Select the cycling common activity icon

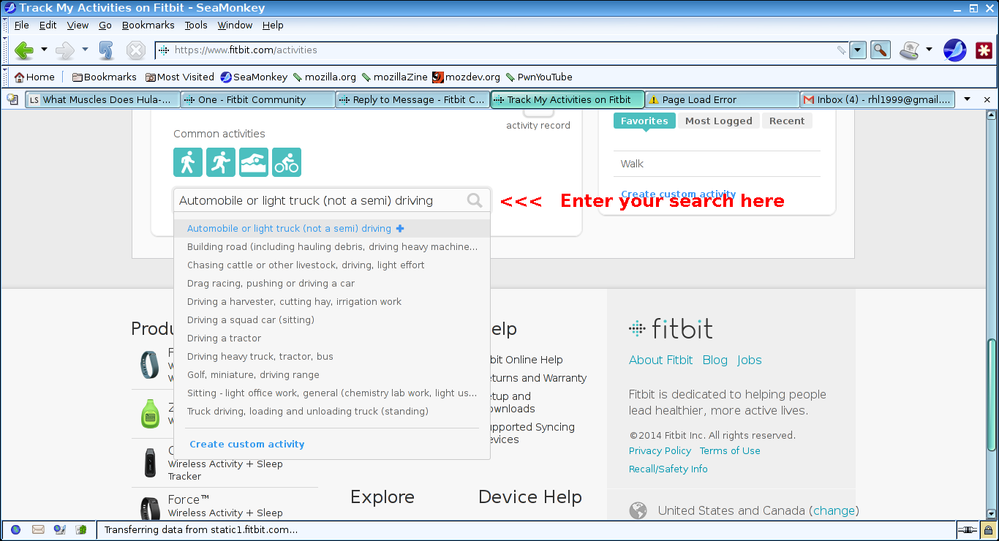[x=287, y=162]
